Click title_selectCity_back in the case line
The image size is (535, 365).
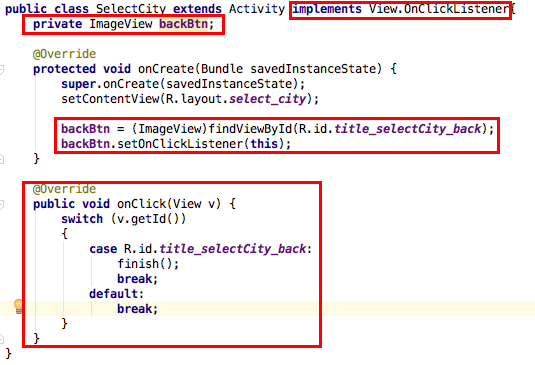(x=232, y=249)
